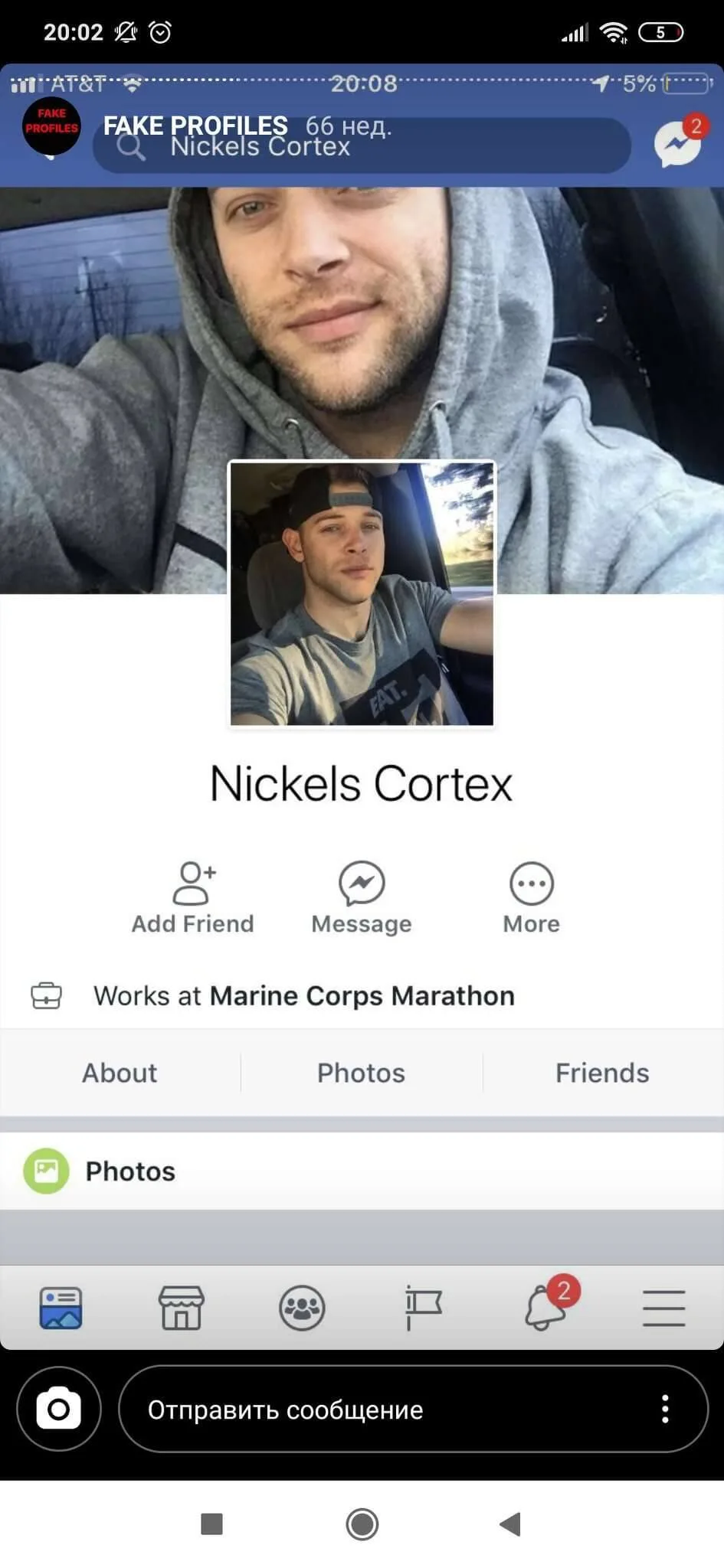Image resolution: width=724 pixels, height=1568 pixels.
Task: Open the Marketplace storefront icon
Action: [x=181, y=1308]
